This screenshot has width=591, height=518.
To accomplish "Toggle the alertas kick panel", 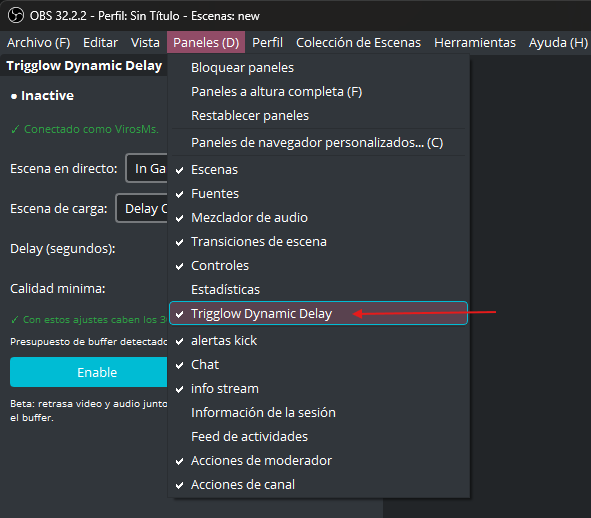I will 318,340.
